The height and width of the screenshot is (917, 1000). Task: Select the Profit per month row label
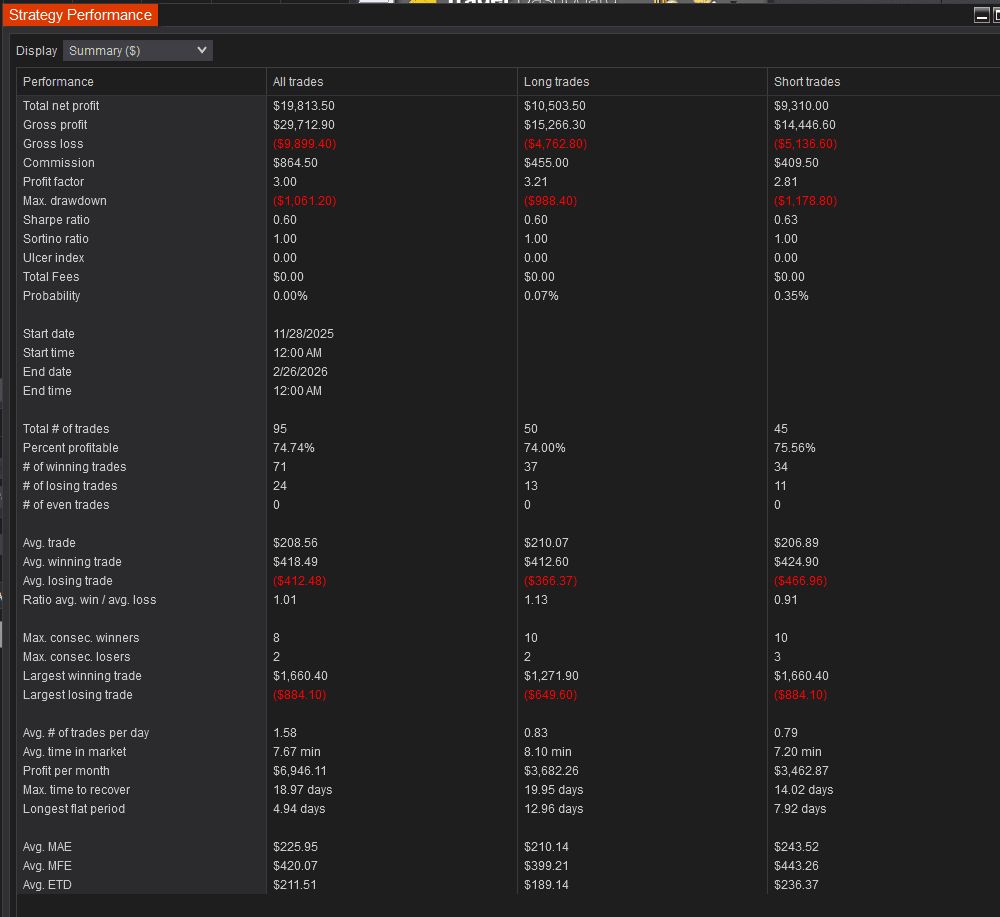pos(66,771)
